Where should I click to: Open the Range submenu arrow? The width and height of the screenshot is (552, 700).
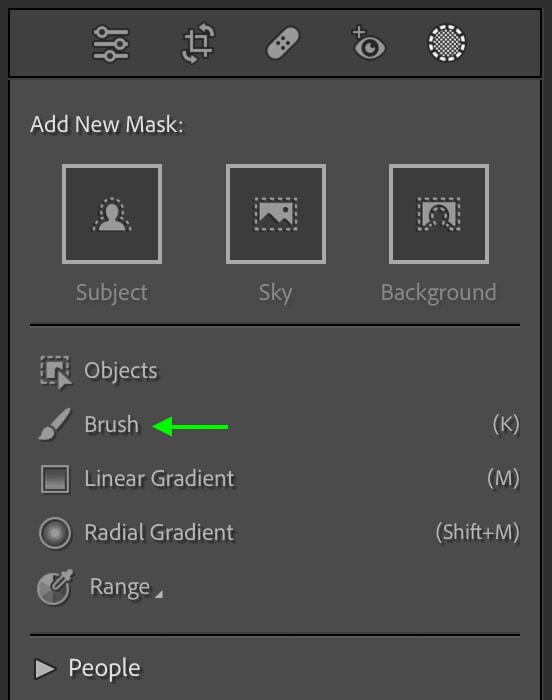pyautogui.click(x=159, y=594)
